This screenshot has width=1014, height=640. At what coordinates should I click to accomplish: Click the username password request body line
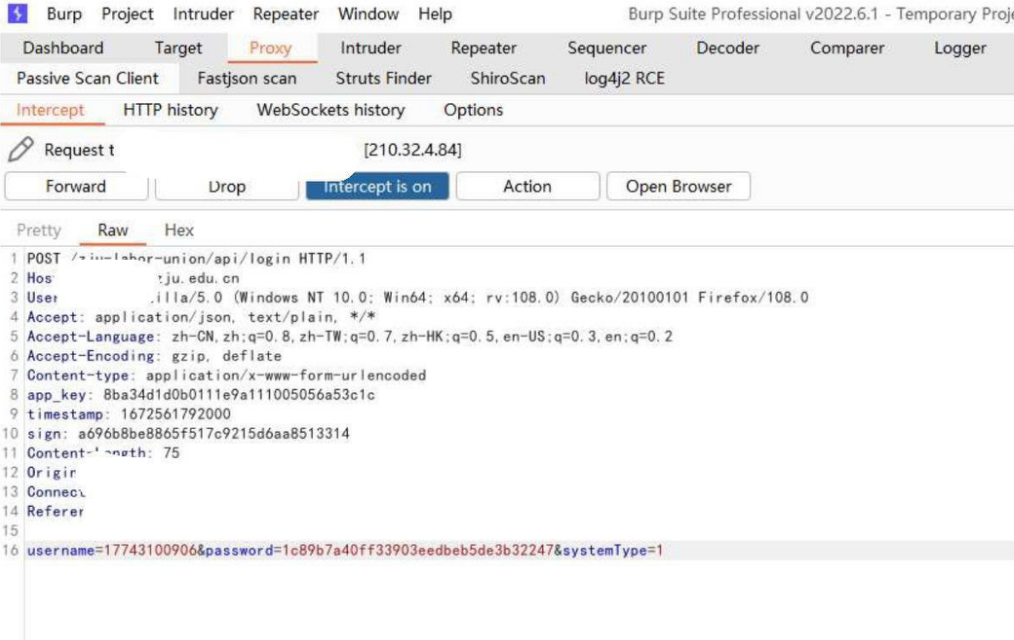(345, 551)
